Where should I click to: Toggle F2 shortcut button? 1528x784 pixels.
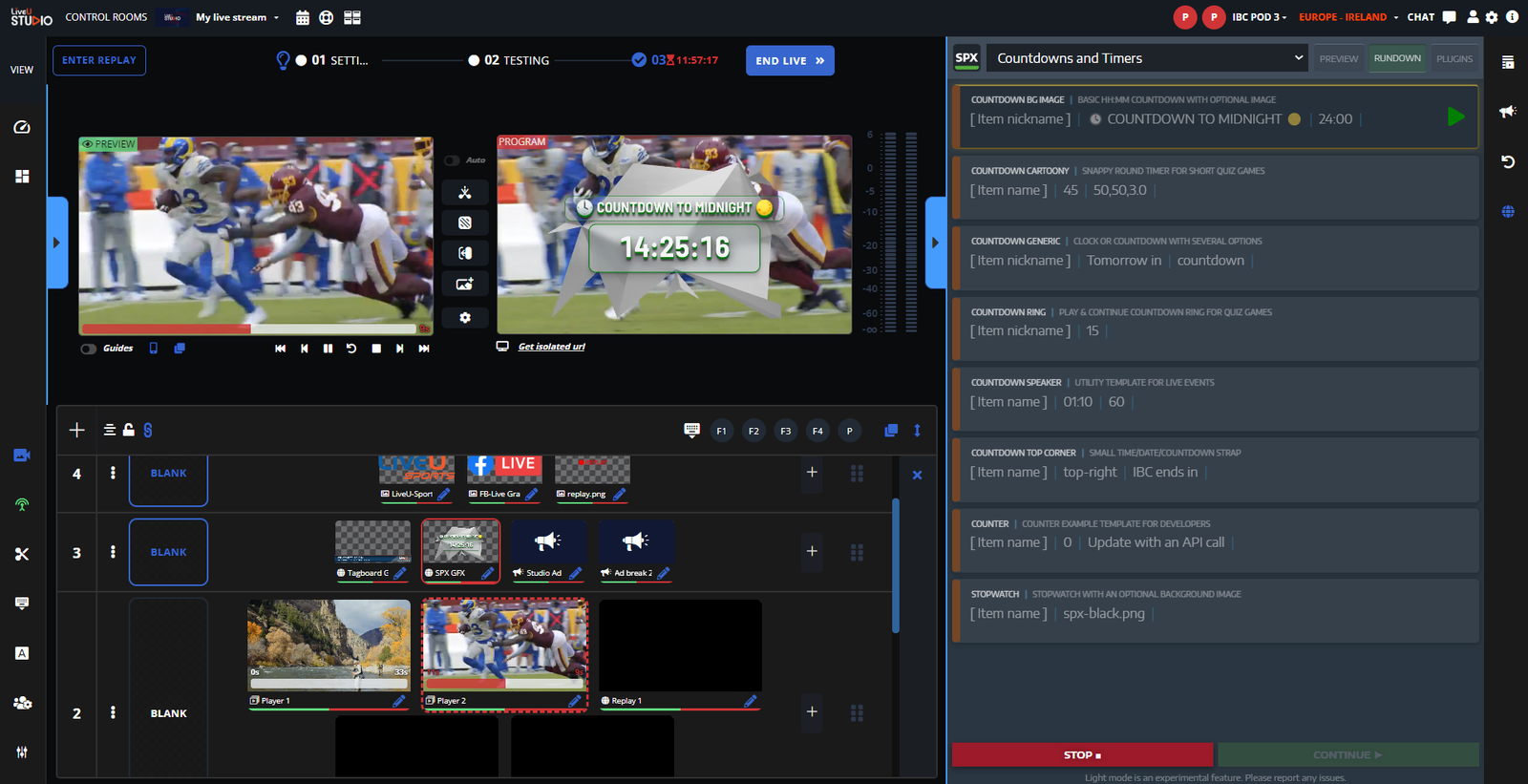tap(753, 431)
